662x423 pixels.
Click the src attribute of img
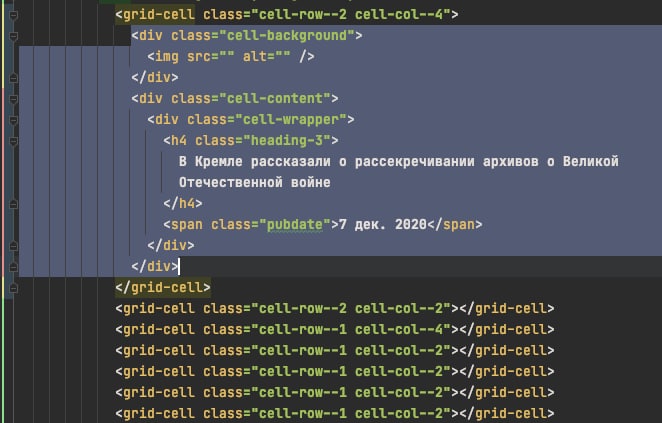(x=198, y=57)
